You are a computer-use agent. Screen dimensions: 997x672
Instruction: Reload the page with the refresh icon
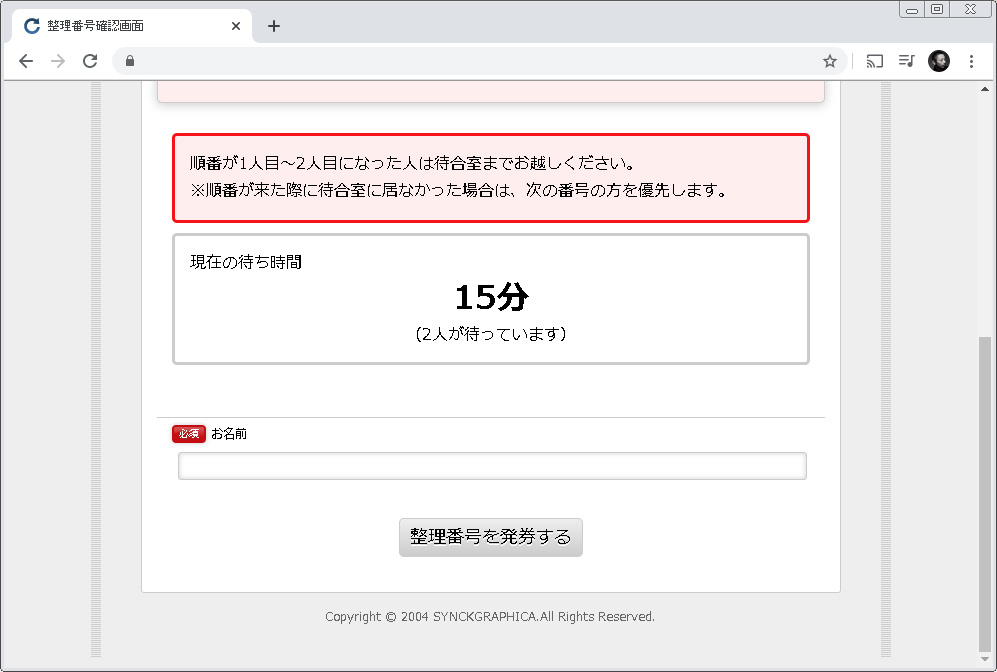pyautogui.click(x=90, y=61)
